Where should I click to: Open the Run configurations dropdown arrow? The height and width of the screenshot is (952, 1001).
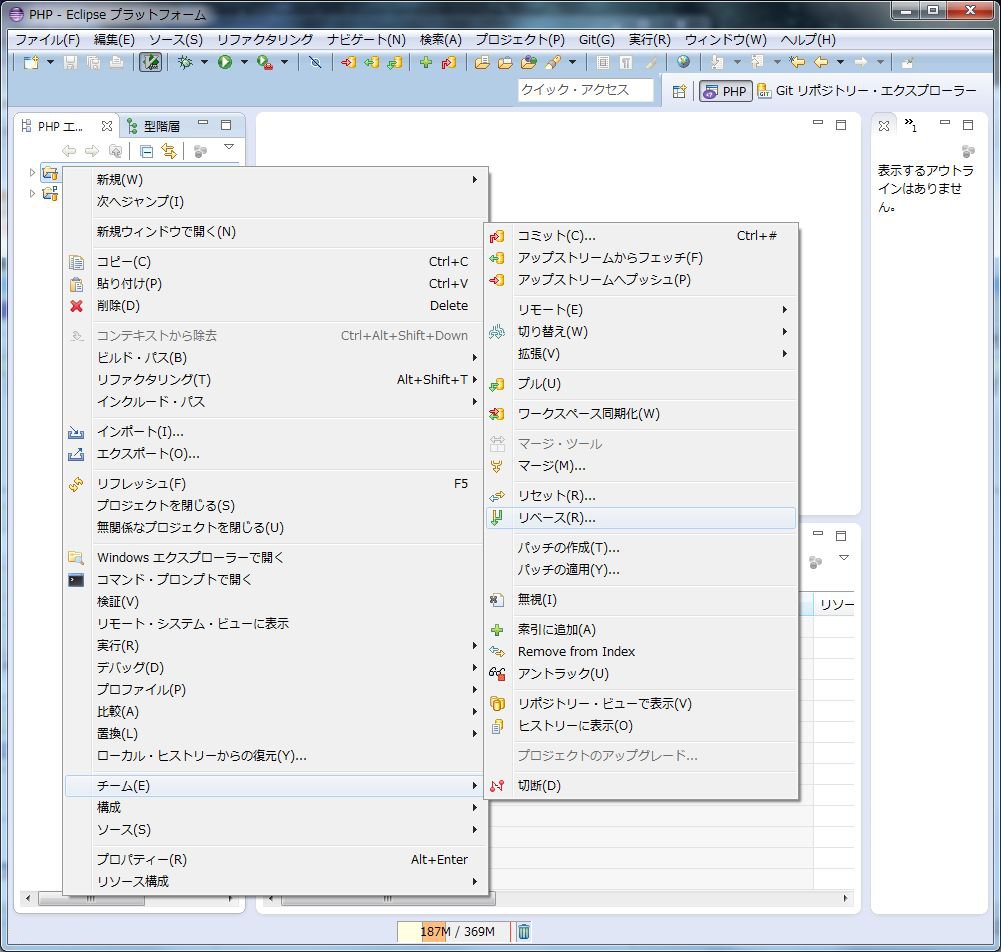coord(244,63)
